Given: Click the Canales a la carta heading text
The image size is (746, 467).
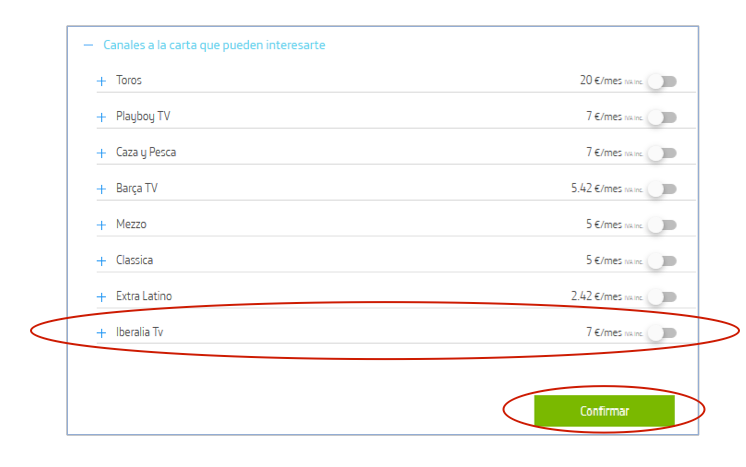Looking at the screenshot, I should (214, 45).
